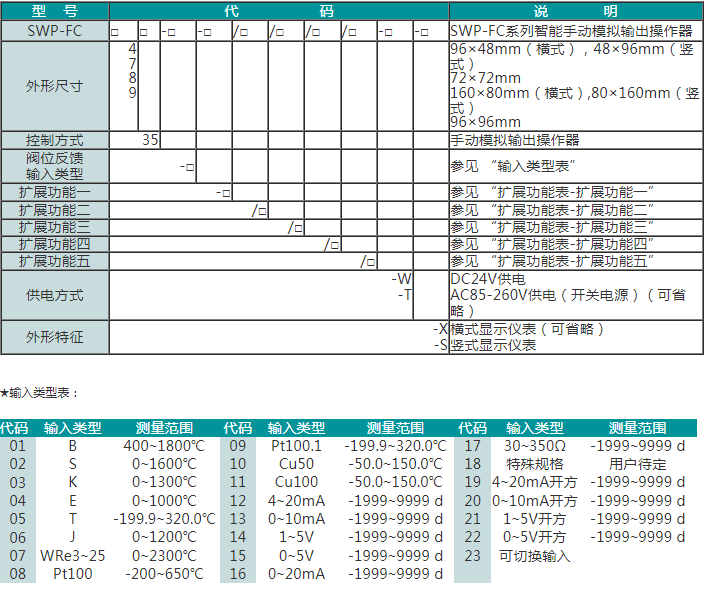Click code '02' in input type table

(18, 464)
